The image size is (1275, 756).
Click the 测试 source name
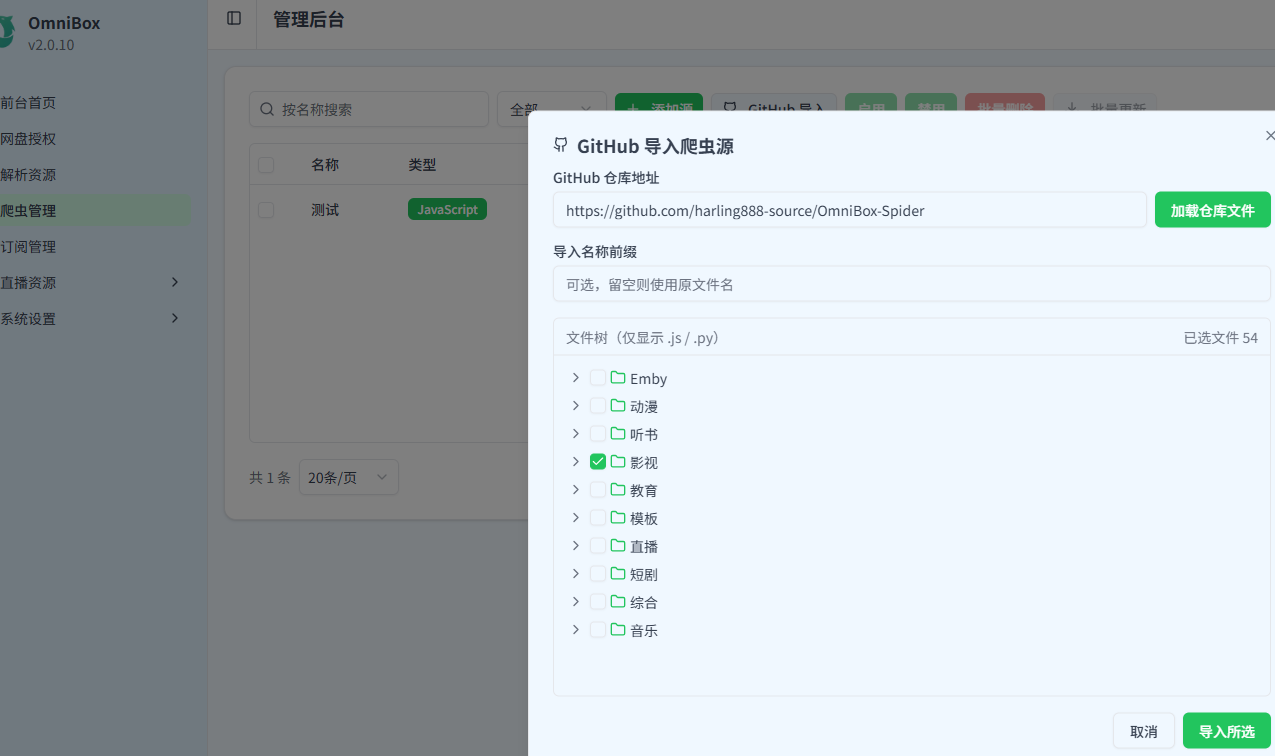click(325, 210)
